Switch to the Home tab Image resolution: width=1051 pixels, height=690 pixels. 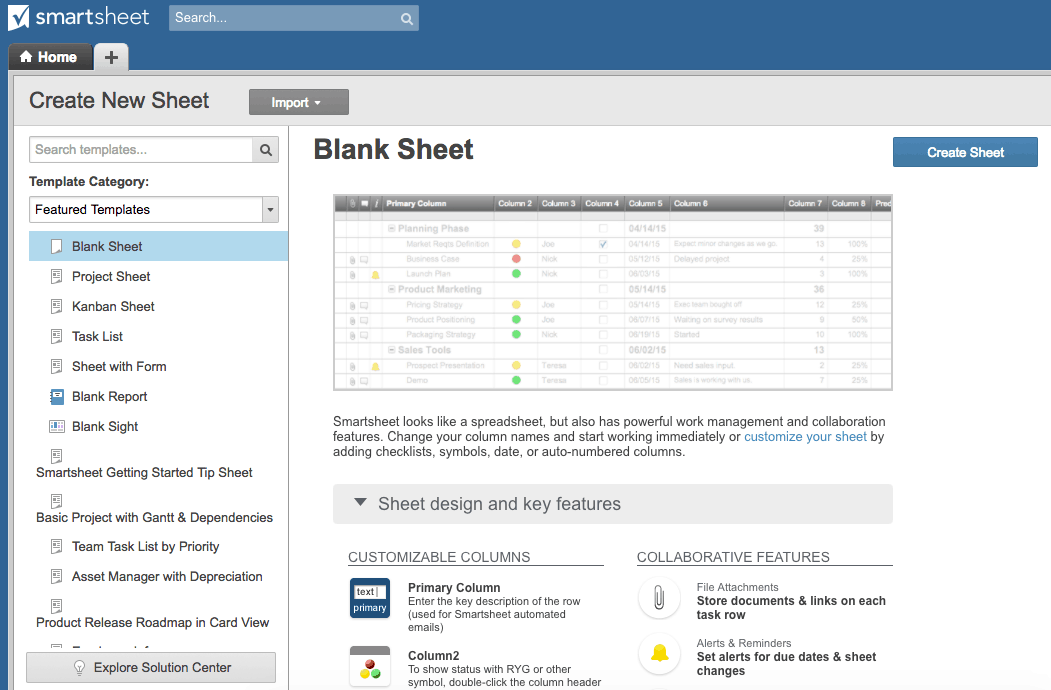point(49,57)
